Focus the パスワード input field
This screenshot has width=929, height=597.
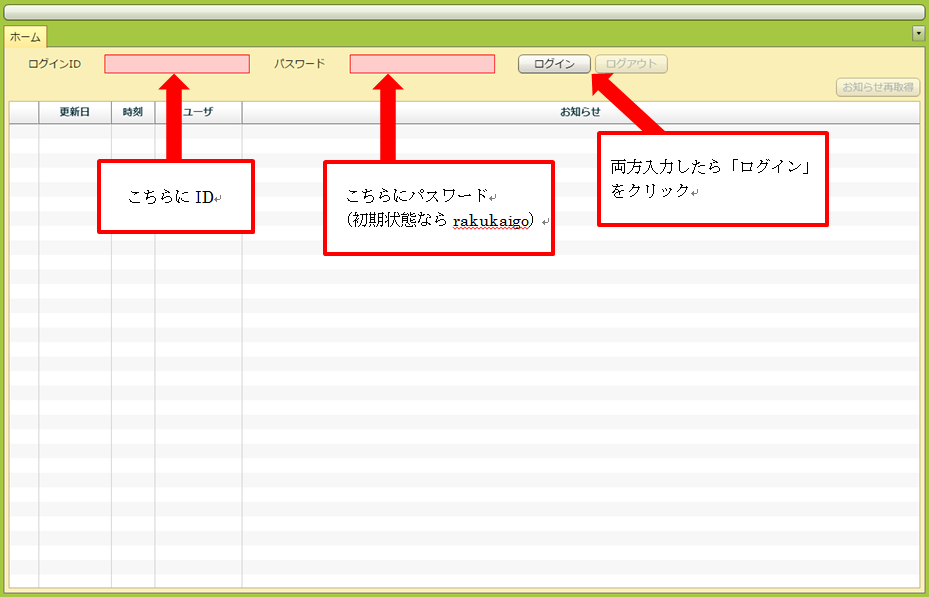tap(422, 64)
